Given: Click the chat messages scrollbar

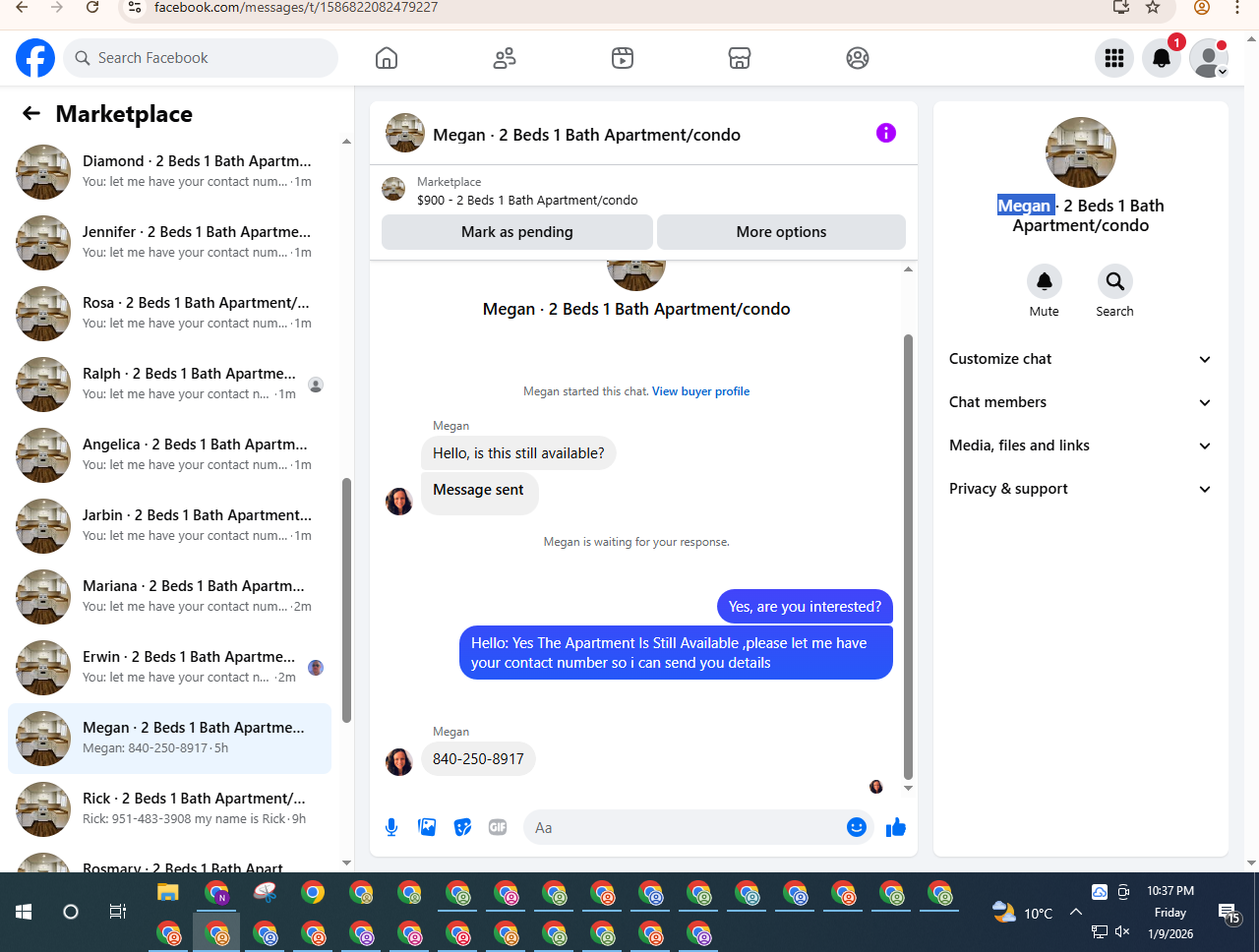Looking at the screenshot, I should (x=908, y=556).
